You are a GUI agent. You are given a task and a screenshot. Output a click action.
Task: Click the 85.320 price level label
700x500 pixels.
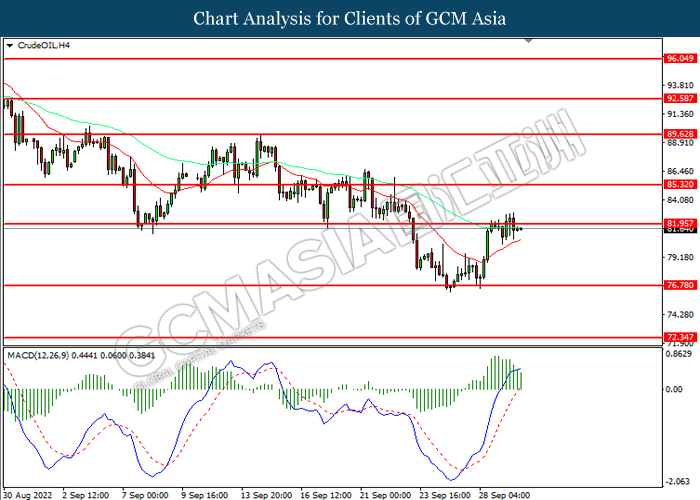pyautogui.click(x=680, y=184)
